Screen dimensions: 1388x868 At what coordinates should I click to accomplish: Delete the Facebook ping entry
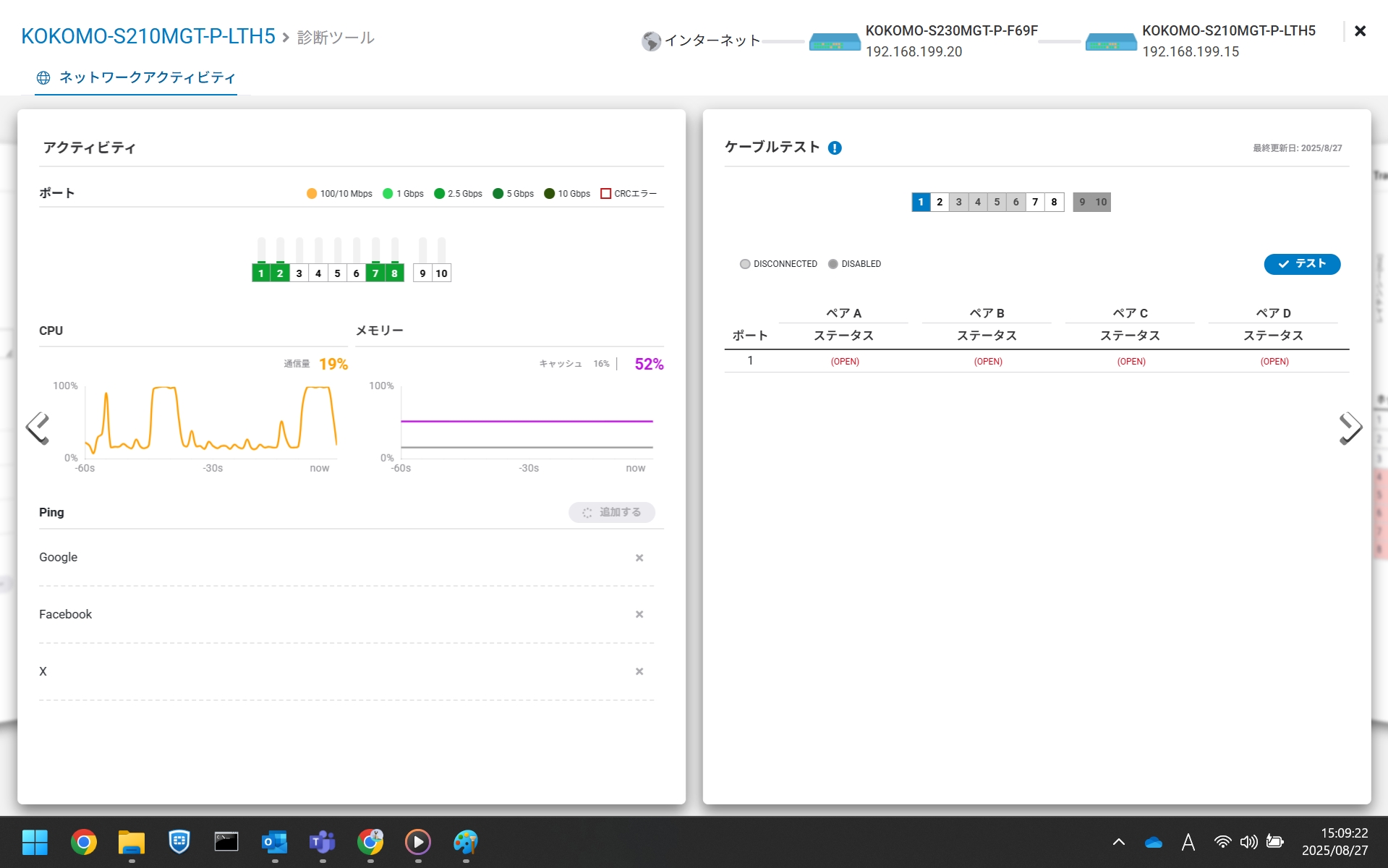[639, 615]
